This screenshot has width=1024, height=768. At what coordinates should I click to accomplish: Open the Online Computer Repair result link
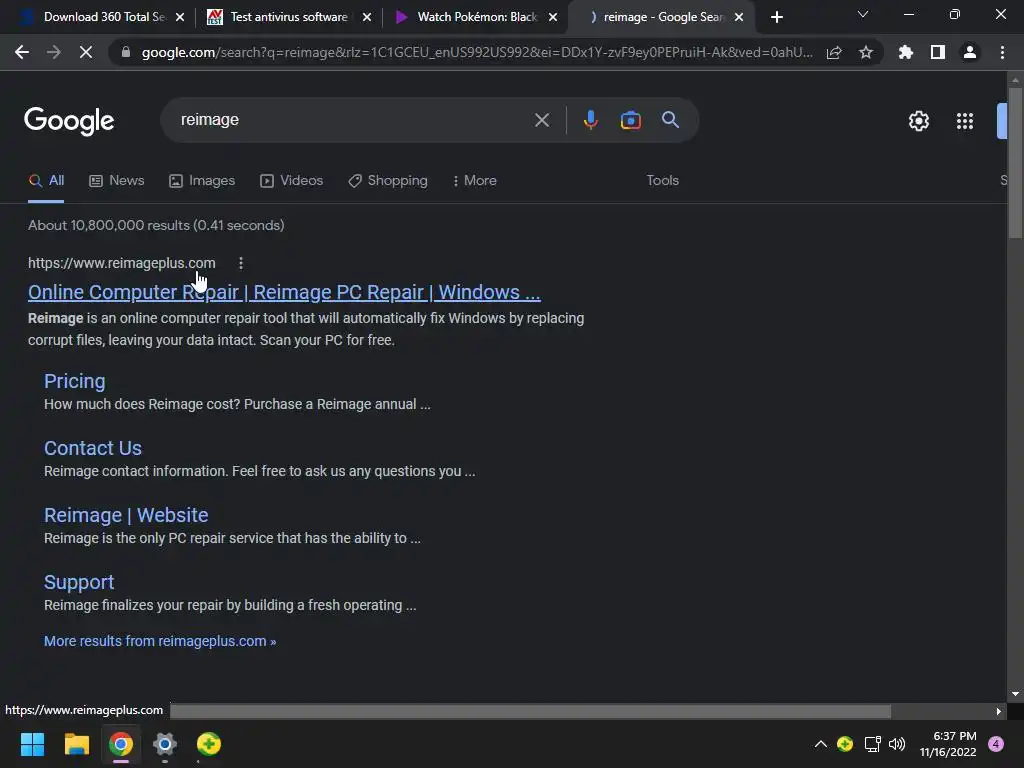tap(284, 292)
